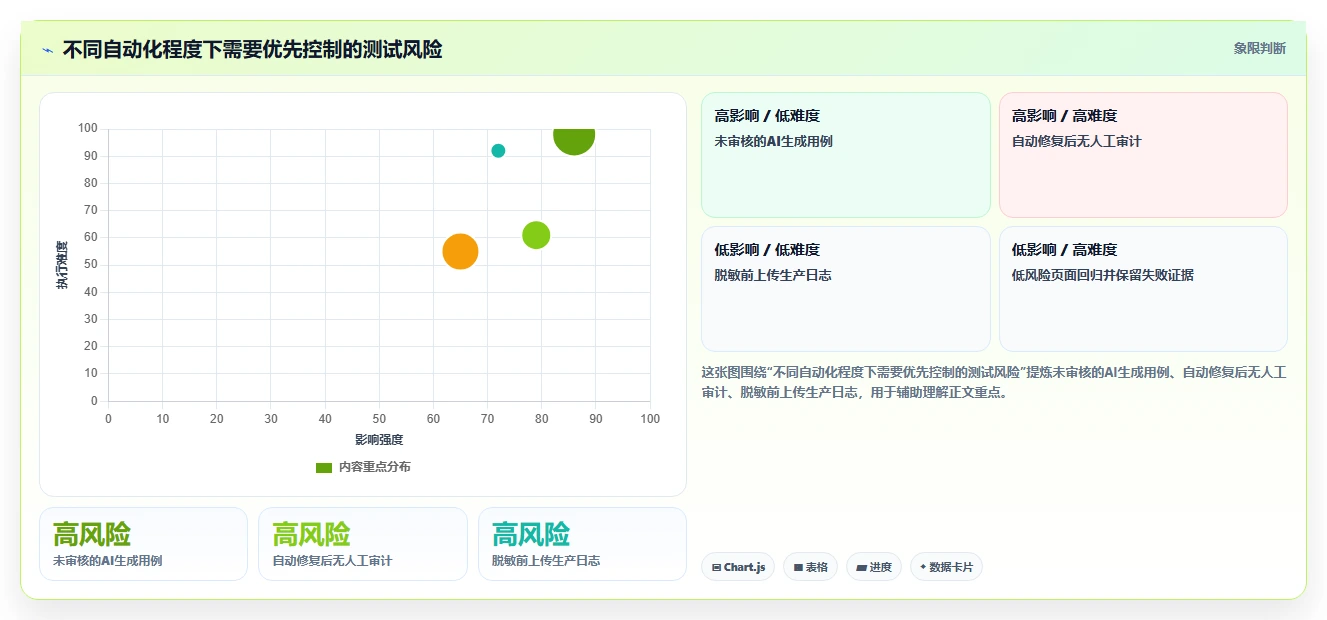Click the Chart.js tag pill
This screenshot has width=1327, height=620.
738,567
